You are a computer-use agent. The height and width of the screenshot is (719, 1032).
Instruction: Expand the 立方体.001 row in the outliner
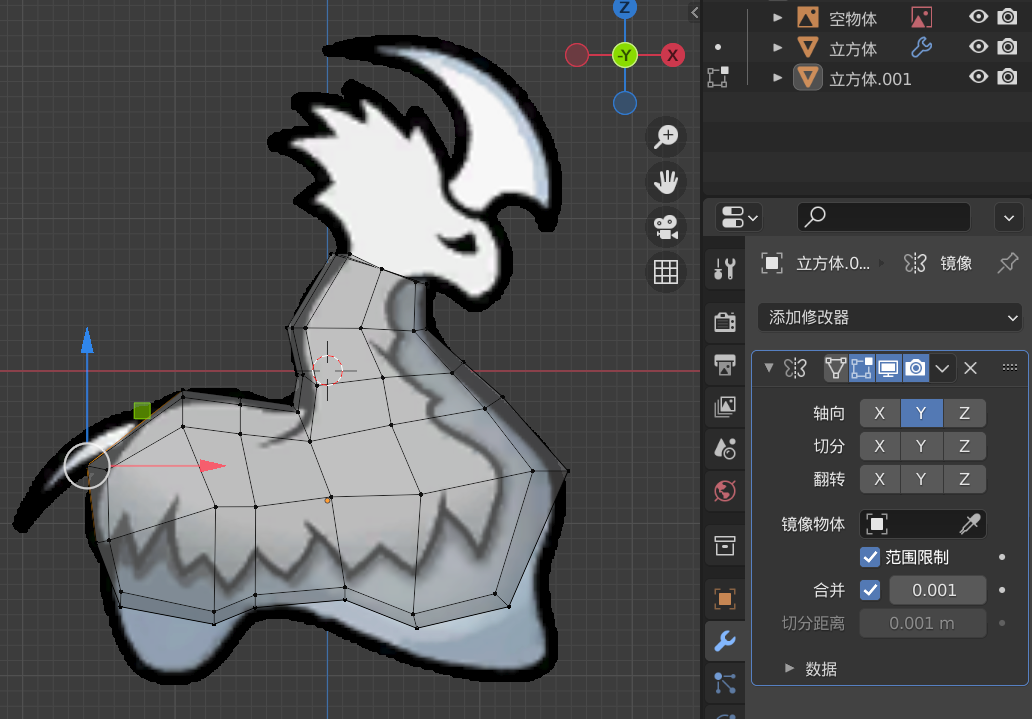[x=777, y=78]
